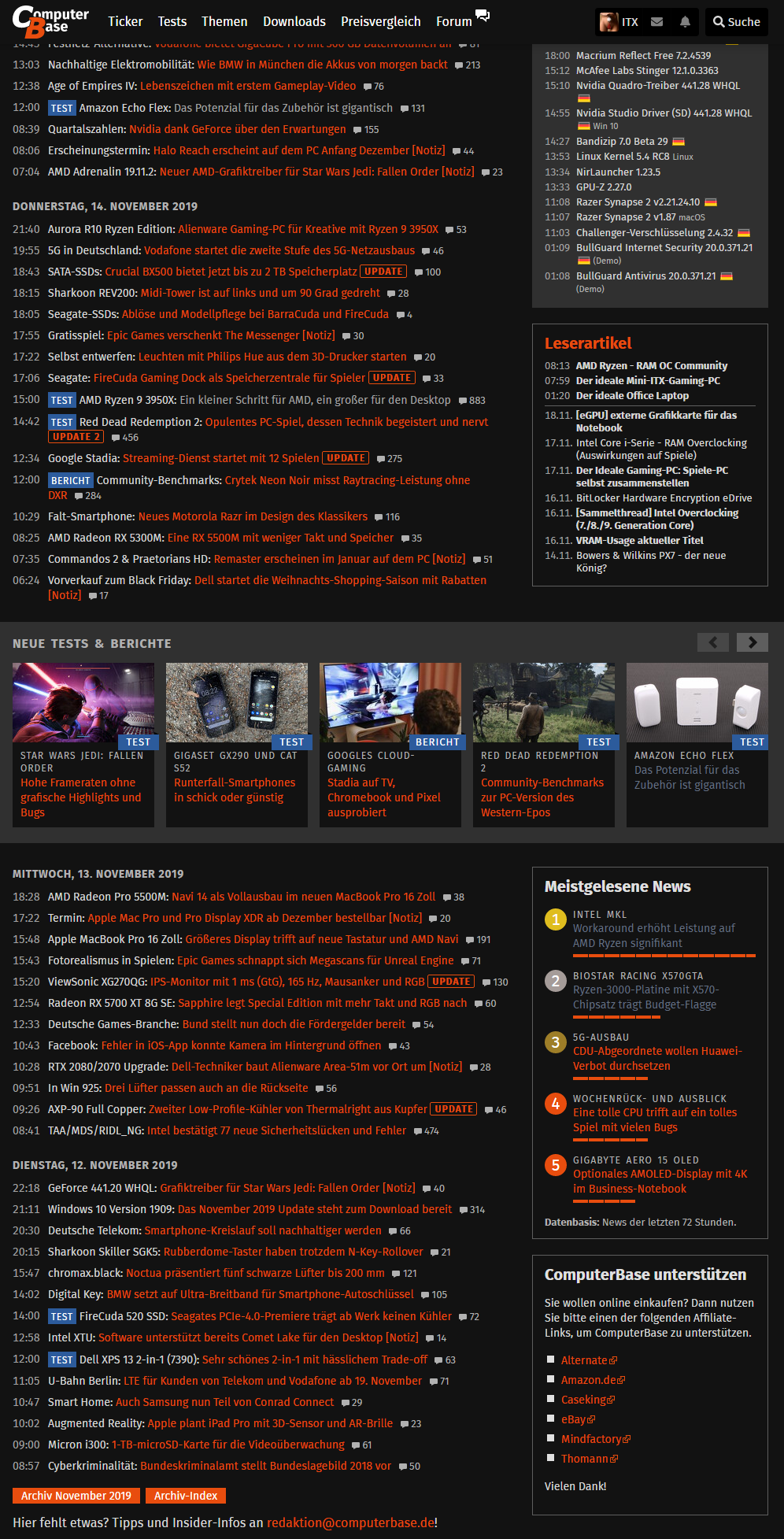Open Gigaset GX290 und CAT S52 thumbnail
Image resolution: width=784 pixels, height=1539 pixels.
[237, 702]
